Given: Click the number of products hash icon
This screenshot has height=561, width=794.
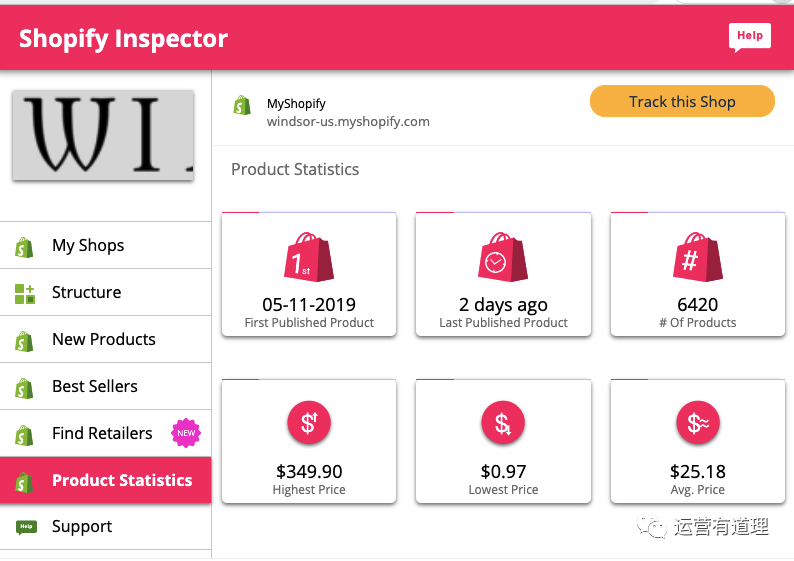Looking at the screenshot, I should click(x=698, y=259).
